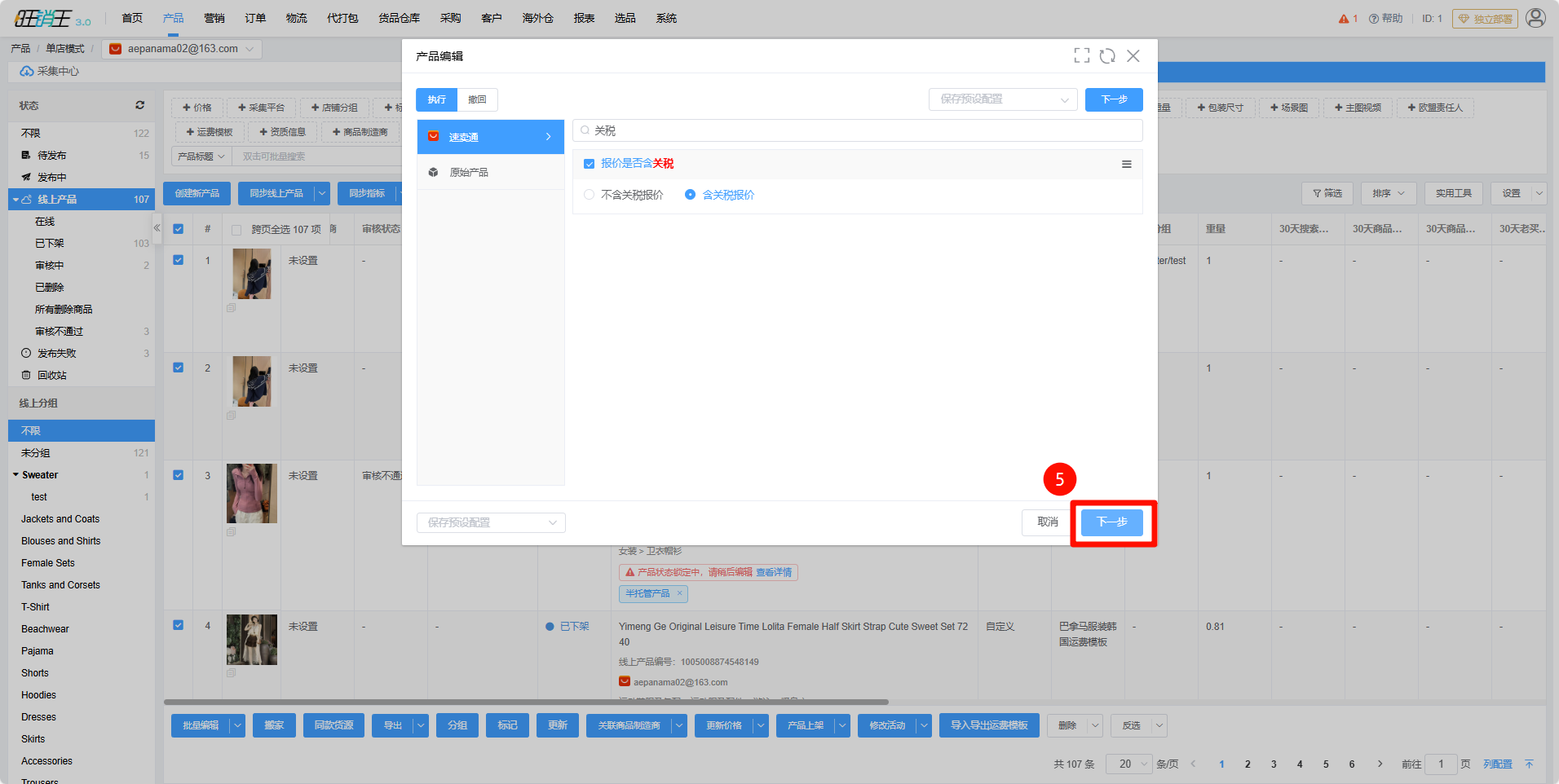Screen dimensions: 1559x784
Task: Open the hamburger menu on 报价是否含关税 row
Action: 1126,164
